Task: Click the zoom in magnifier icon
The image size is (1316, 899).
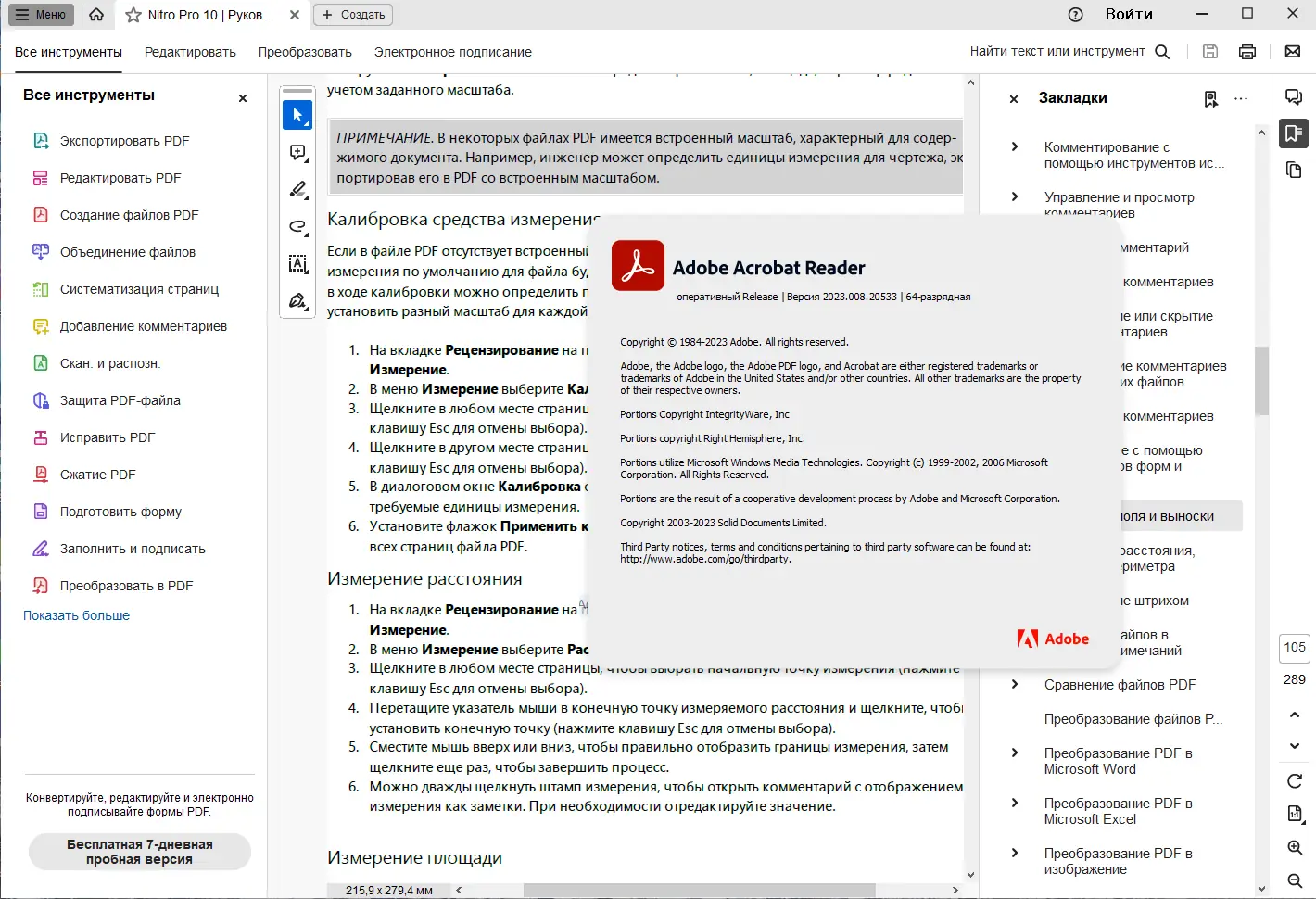Action: point(1294,847)
